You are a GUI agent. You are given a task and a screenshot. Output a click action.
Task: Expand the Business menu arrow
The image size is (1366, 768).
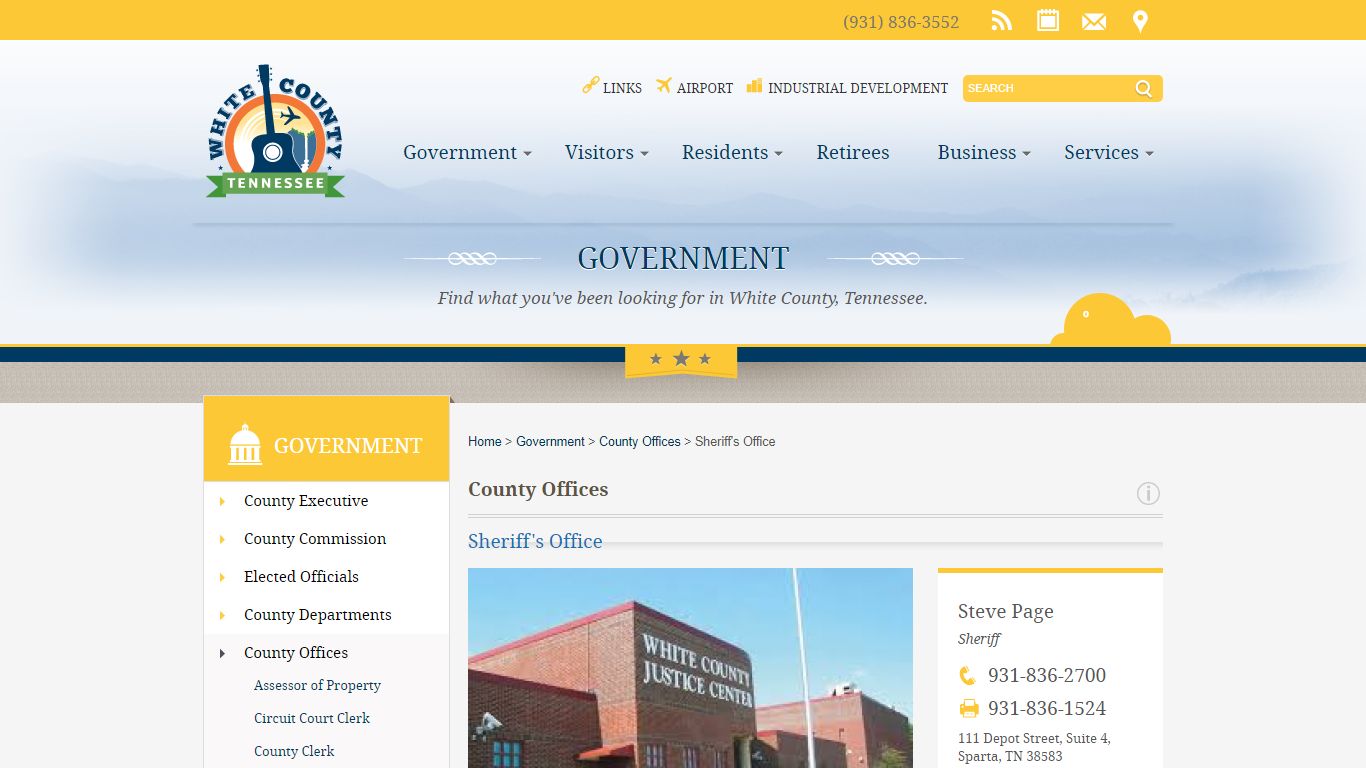pyautogui.click(x=1027, y=154)
